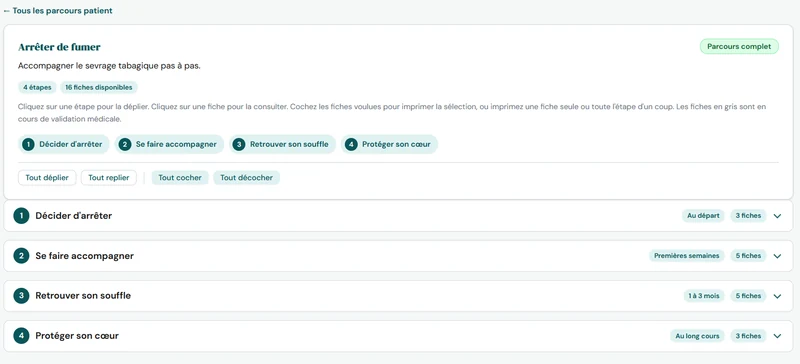Click the Au long cours tag

click(x=697, y=336)
